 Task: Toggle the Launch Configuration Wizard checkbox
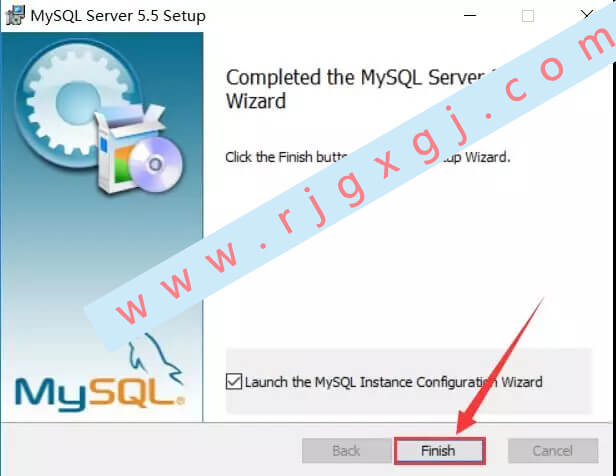tap(234, 382)
